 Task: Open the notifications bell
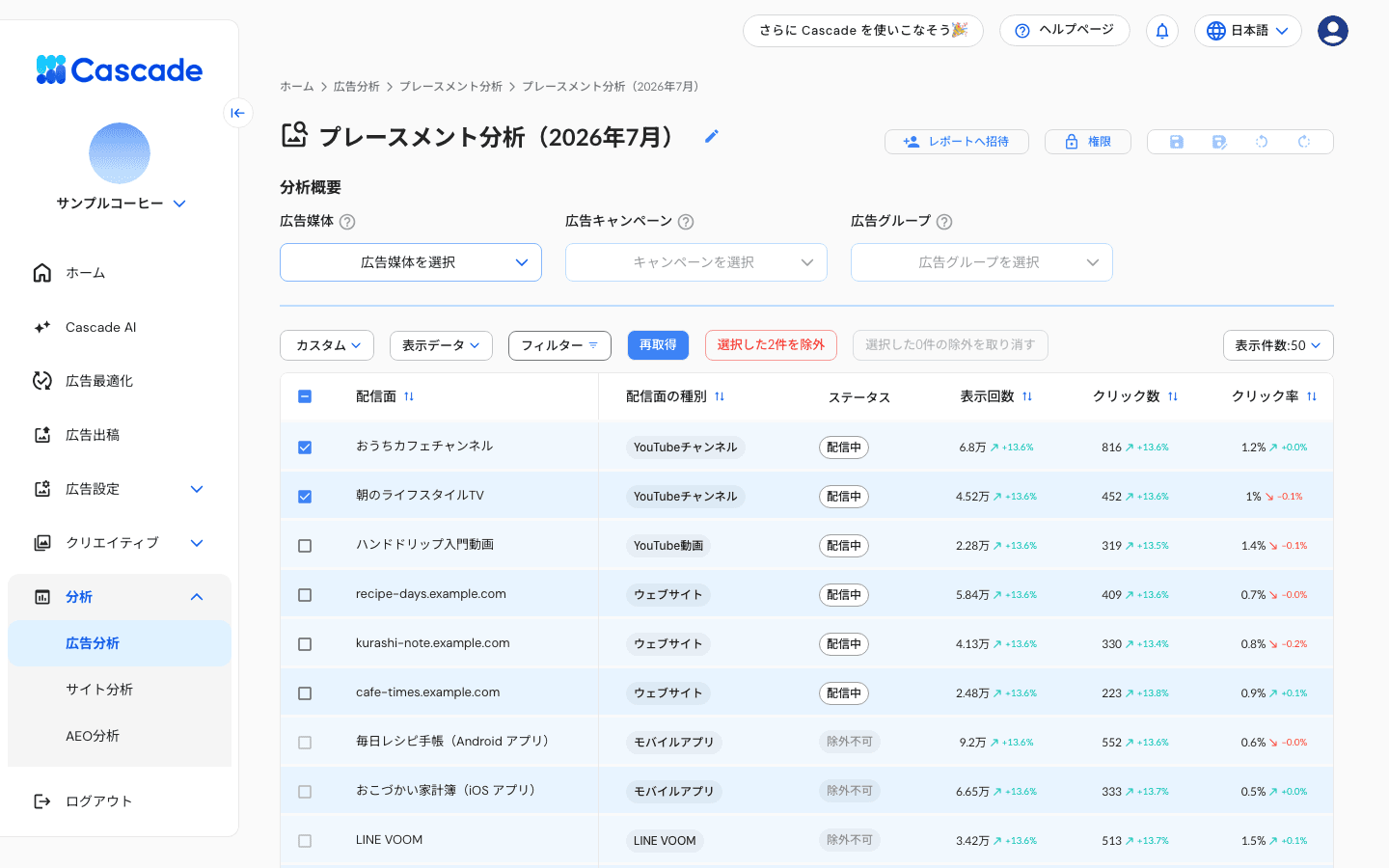tap(1162, 31)
